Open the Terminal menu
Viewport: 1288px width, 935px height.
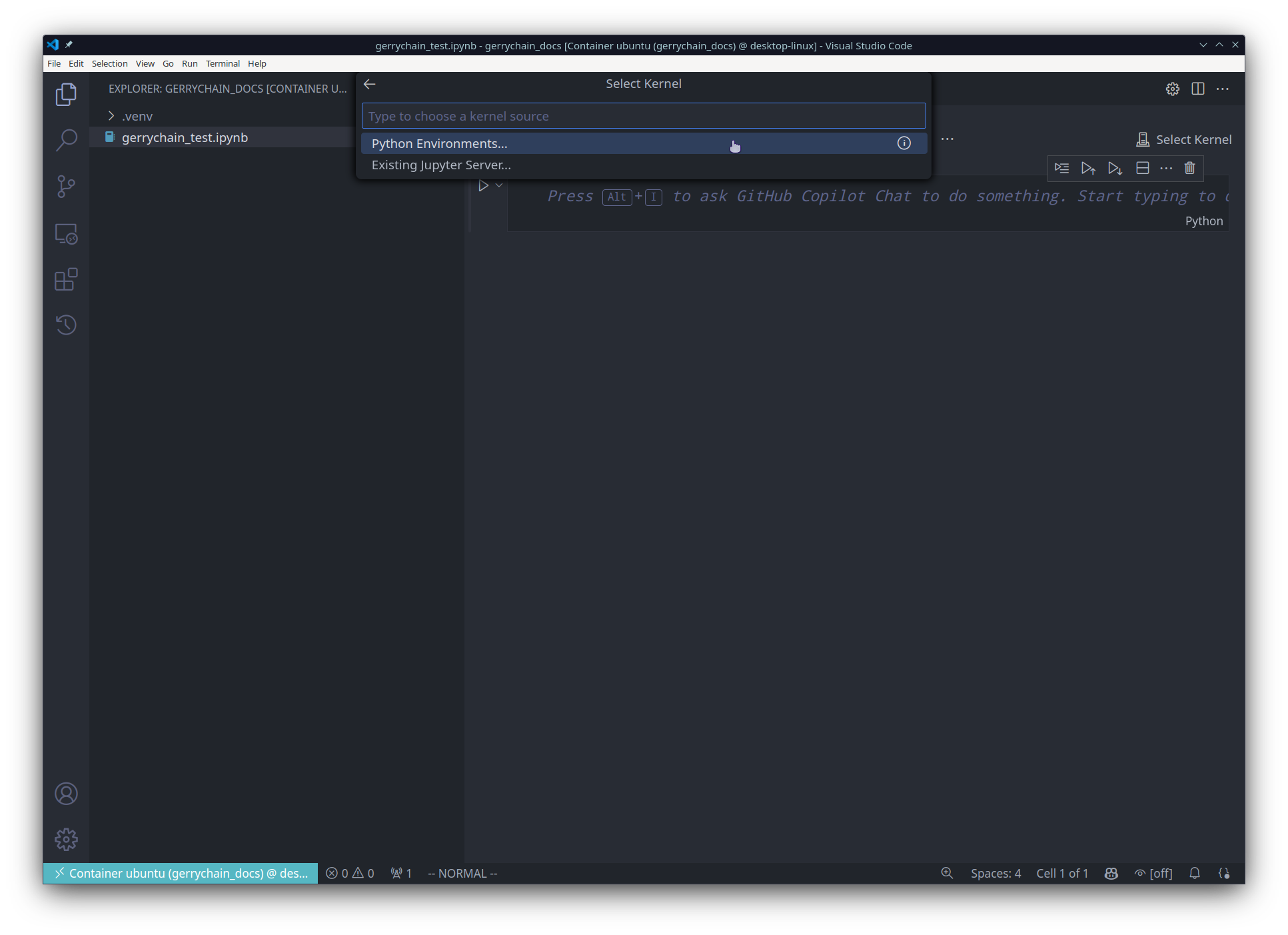[223, 63]
